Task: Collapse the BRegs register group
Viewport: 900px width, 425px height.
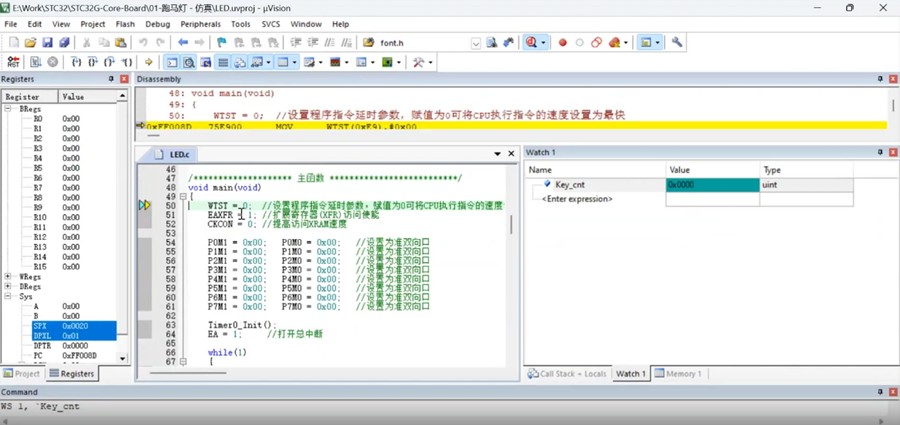Action: [9, 108]
